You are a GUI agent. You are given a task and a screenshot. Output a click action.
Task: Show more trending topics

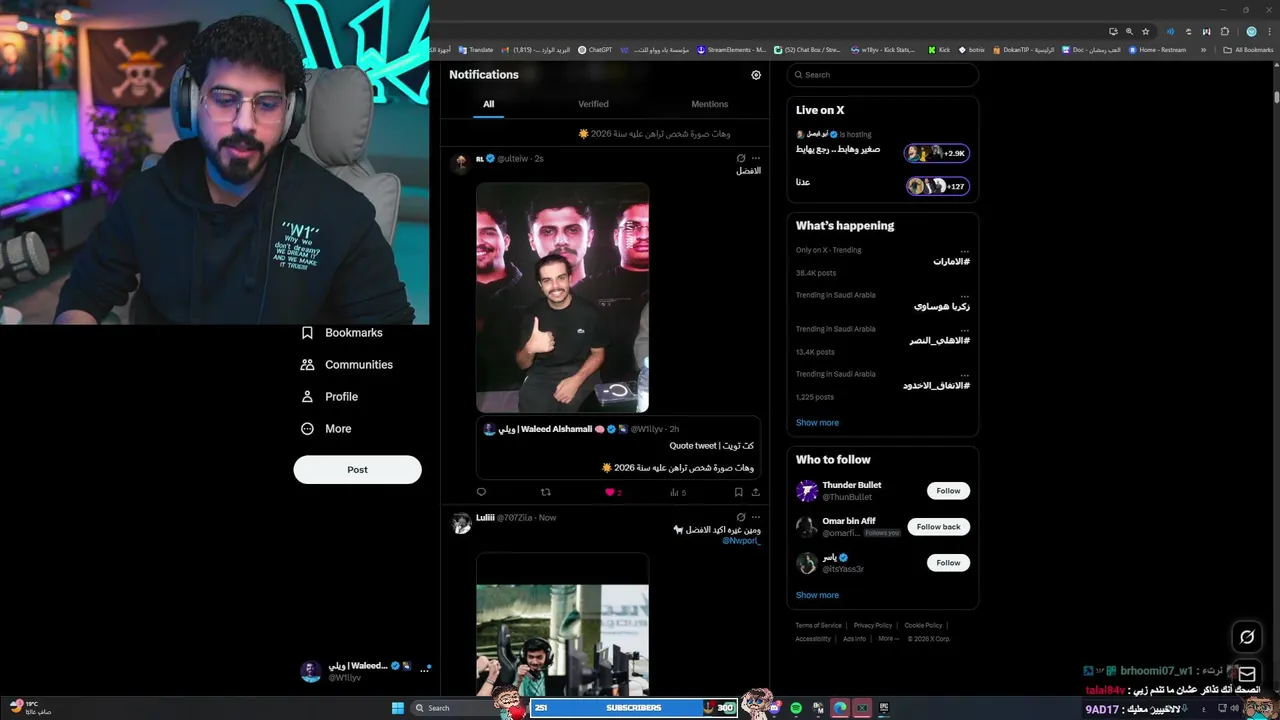[x=817, y=423]
